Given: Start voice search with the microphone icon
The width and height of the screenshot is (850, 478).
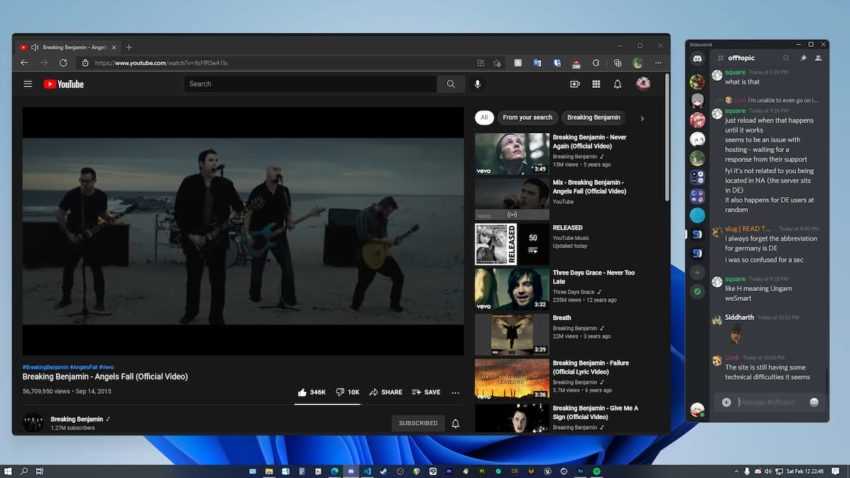Looking at the screenshot, I should coord(477,84).
